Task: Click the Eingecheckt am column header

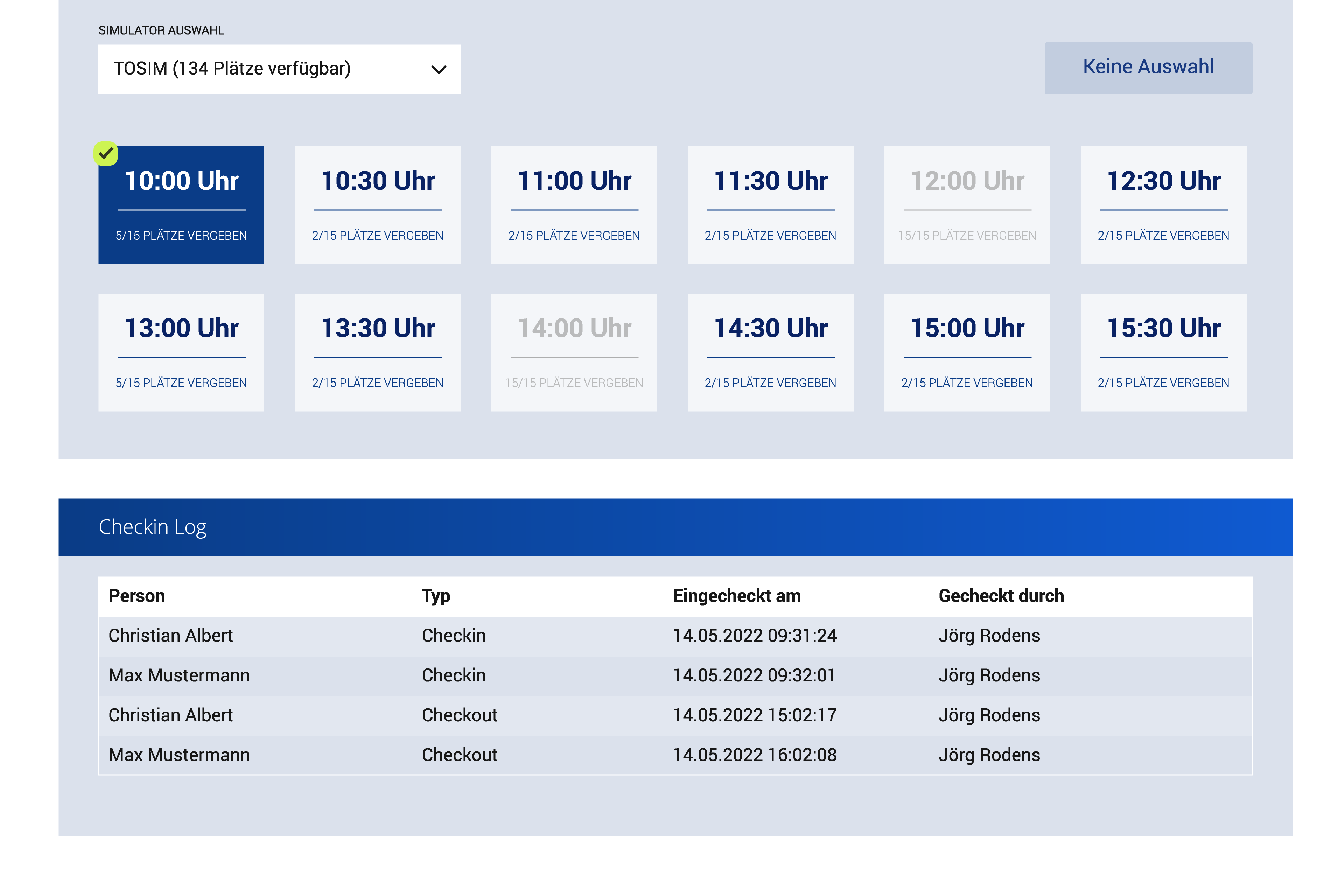Action: click(x=736, y=596)
